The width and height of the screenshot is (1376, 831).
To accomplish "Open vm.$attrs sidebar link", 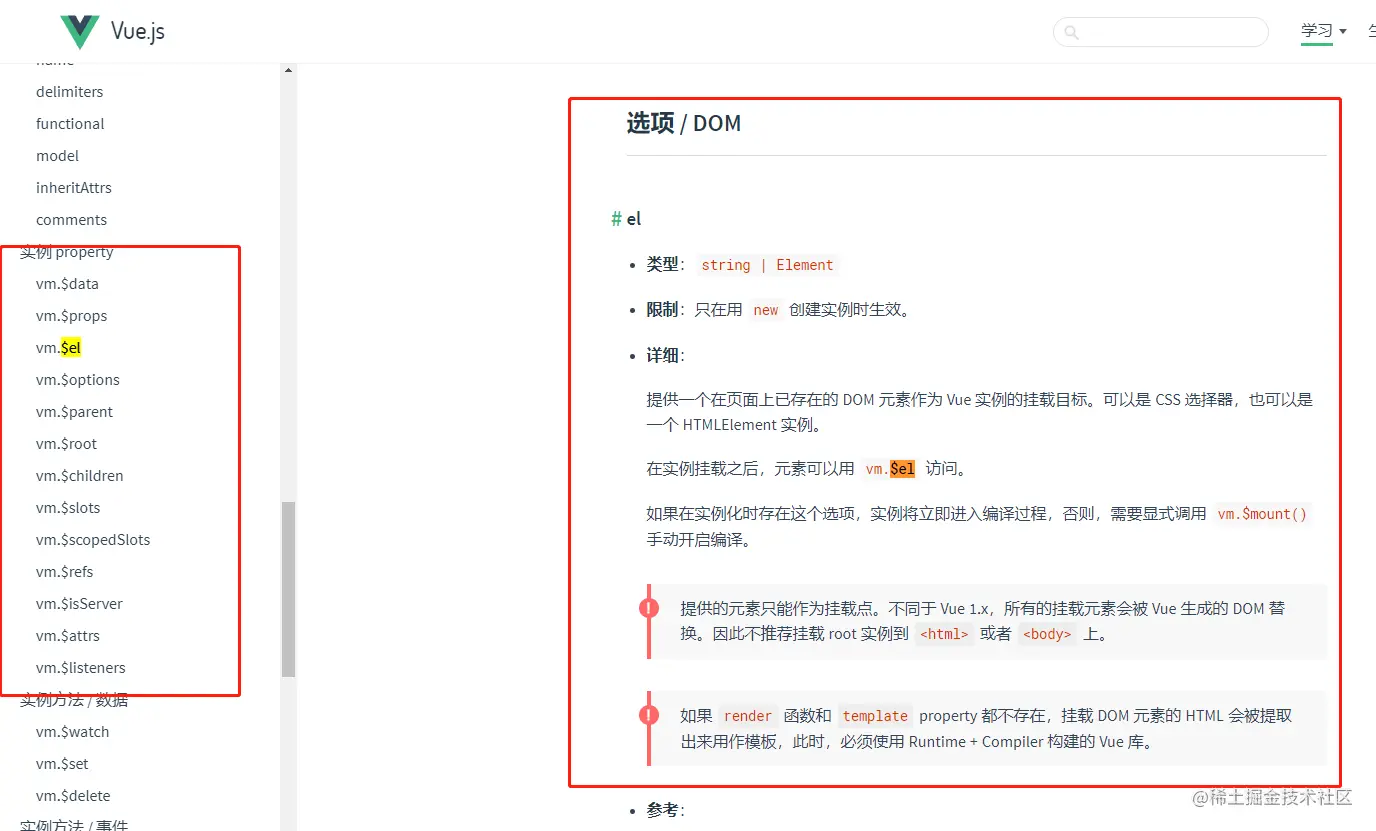I will [68, 636].
